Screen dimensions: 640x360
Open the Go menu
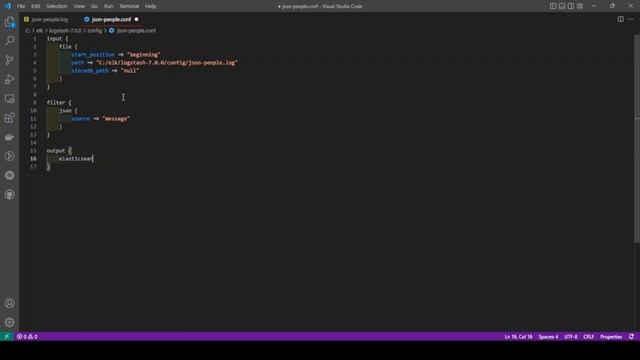click(x=94, y=6)
